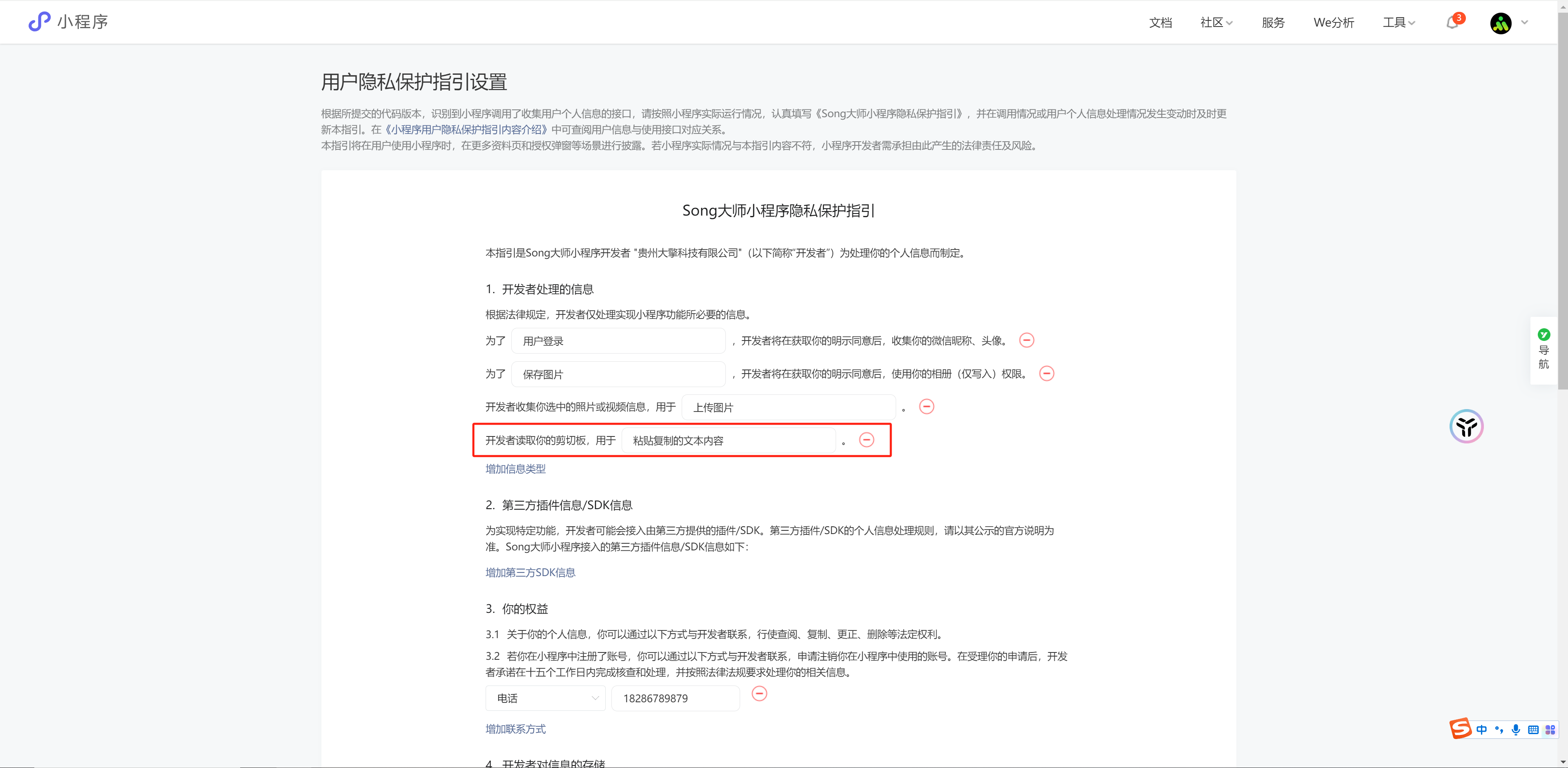Screen dimensions: 1568x768
Task: Toggle Sogou 中 Chinese input mode
Action: click(x=1481, y=730)
